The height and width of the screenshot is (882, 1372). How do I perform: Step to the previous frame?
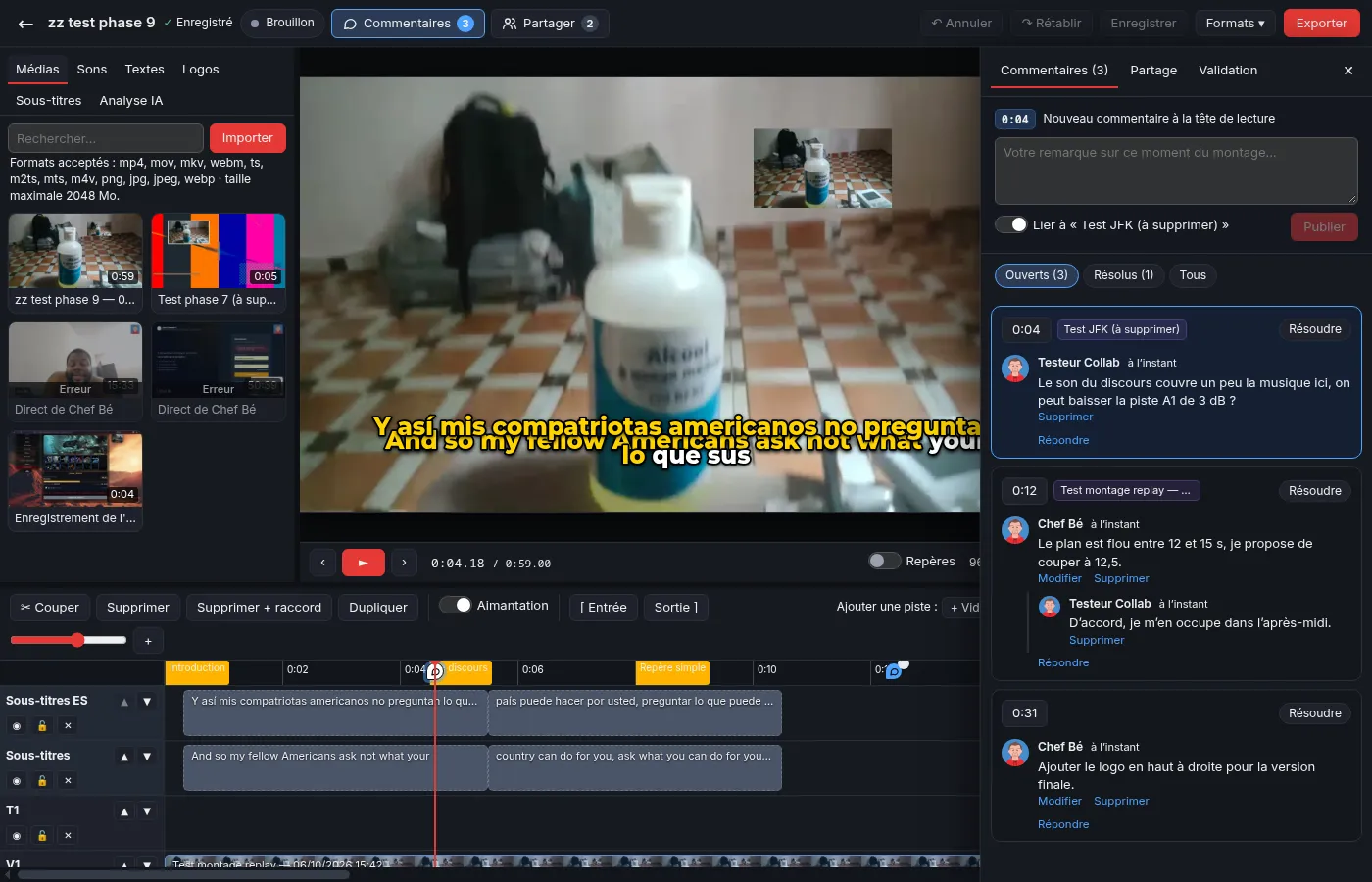pos(322,563)
